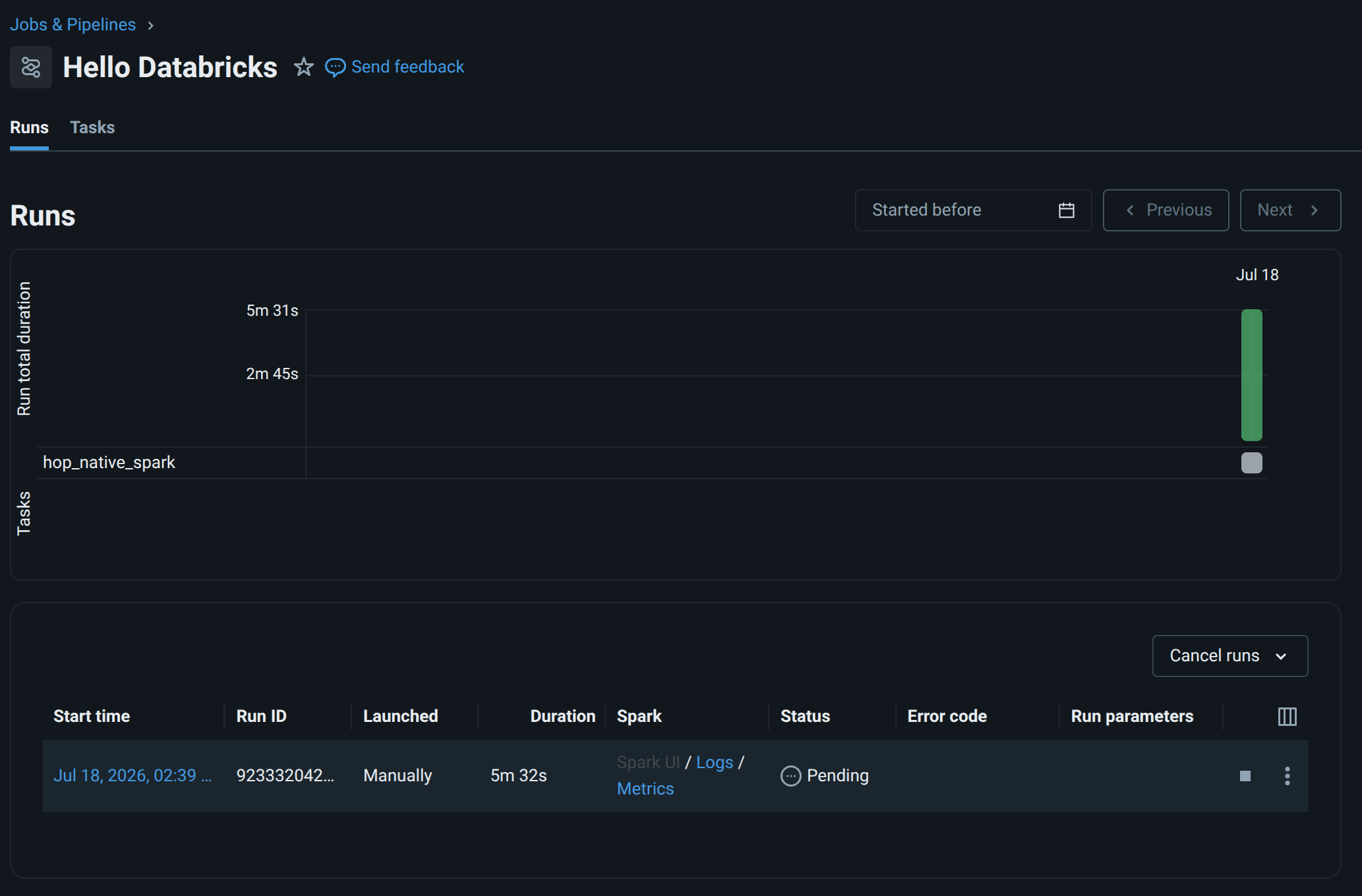
Task: Click the Send feedback speech bubble icon
Action: click(335, 67)
